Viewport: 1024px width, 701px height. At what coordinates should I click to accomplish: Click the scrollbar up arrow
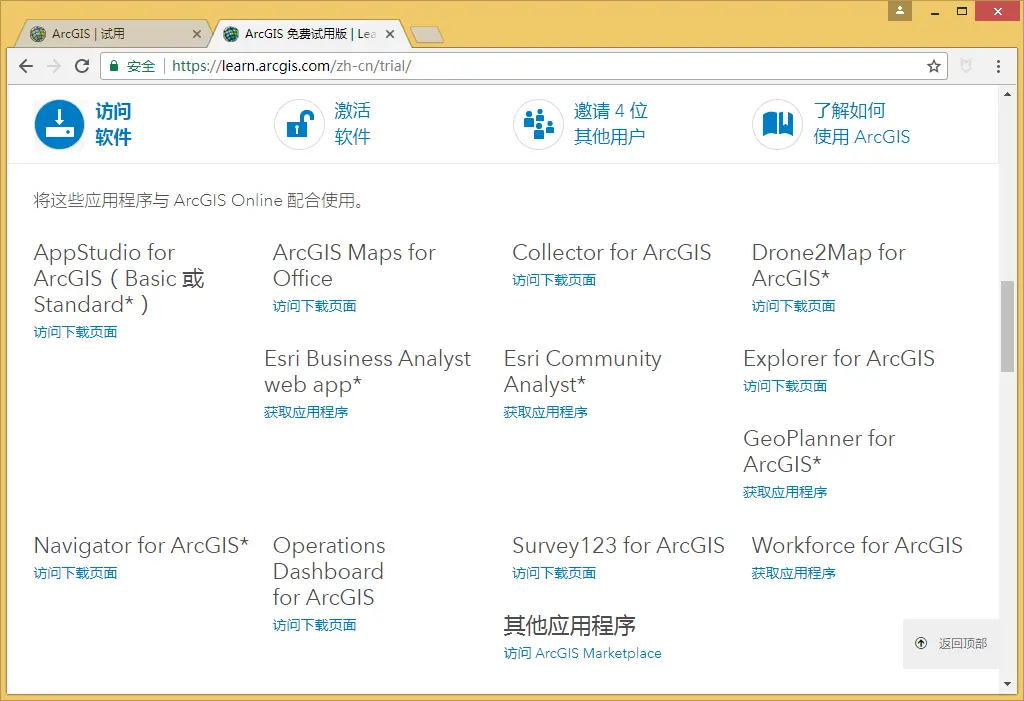click(x=1008, y=94)
